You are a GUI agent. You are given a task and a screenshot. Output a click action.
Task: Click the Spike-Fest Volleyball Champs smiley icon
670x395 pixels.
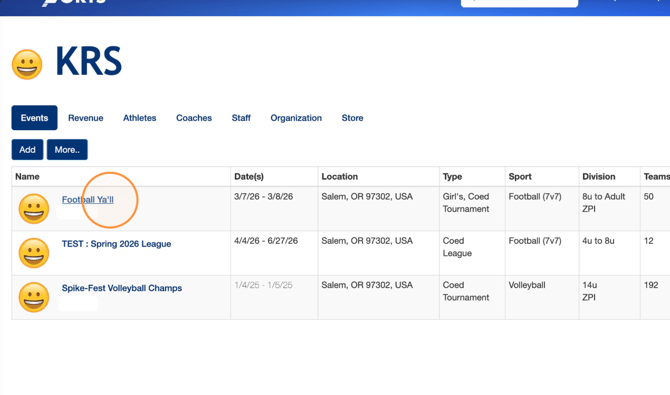[34, 297]
